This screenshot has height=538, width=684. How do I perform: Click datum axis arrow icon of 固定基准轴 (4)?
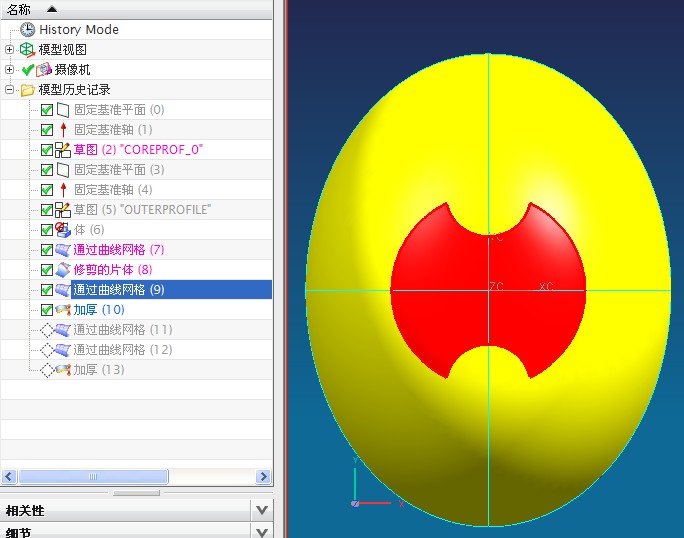coord(63,190)
